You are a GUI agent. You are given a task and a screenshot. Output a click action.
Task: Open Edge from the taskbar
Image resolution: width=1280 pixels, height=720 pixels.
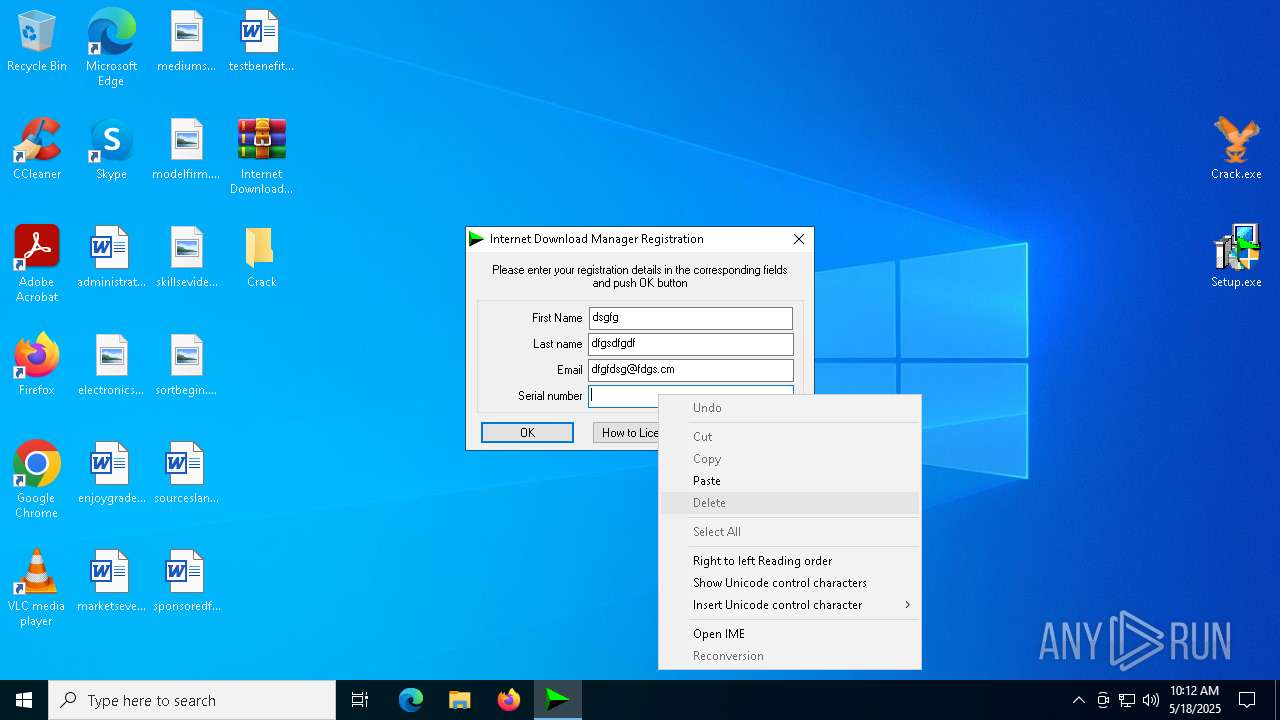(x=411, y=700)
